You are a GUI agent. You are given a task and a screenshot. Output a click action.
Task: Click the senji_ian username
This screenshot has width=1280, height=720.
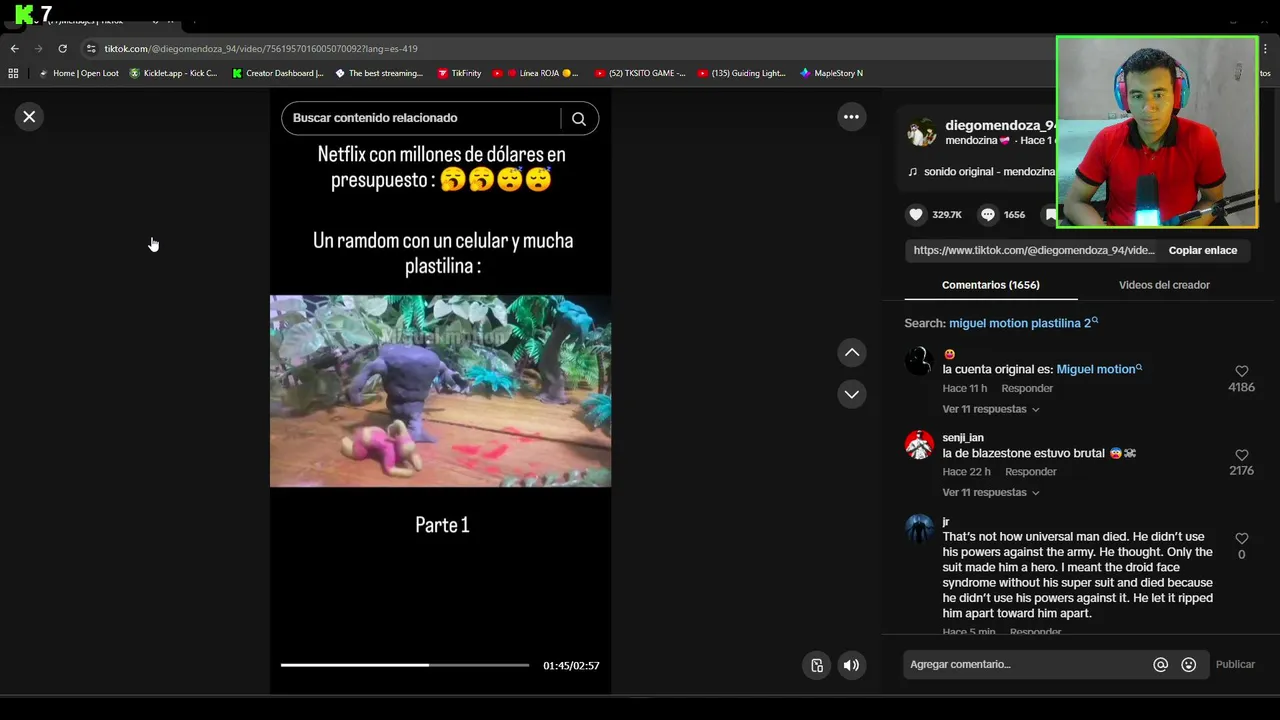coord(963,437)
